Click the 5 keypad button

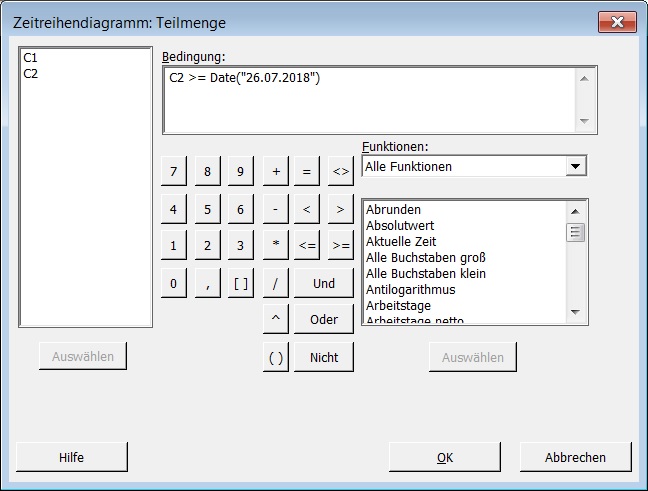[207, 209]
